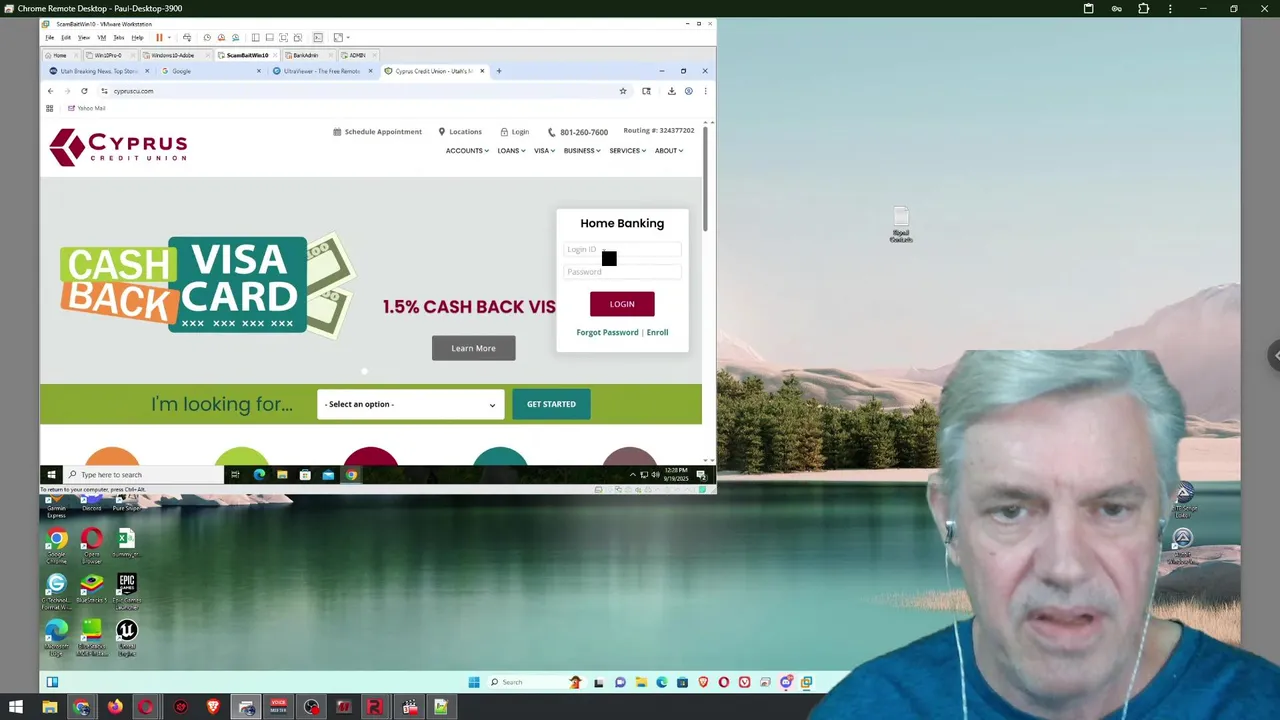Click the Password field

[622, 272]
